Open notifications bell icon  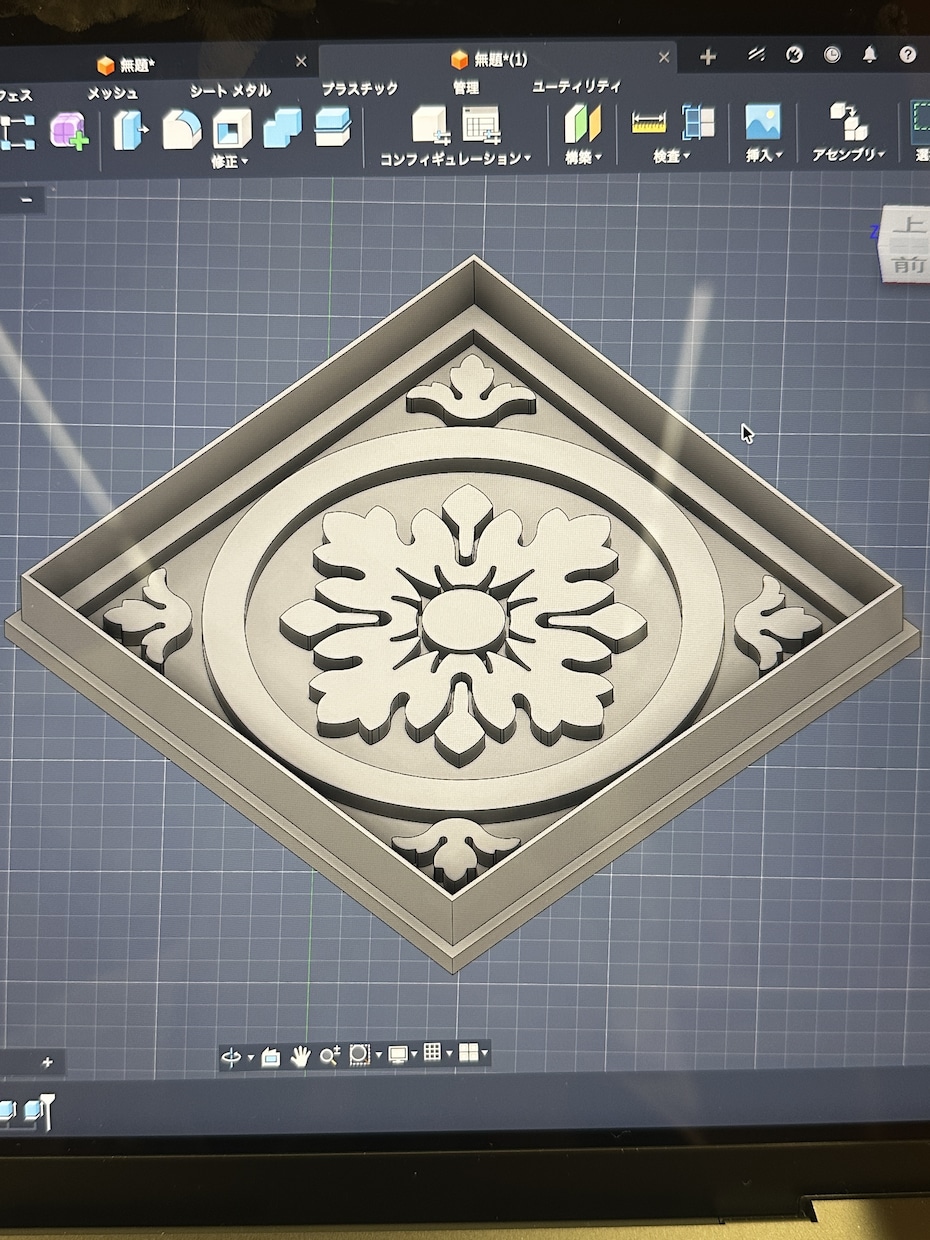click(869, 55)
